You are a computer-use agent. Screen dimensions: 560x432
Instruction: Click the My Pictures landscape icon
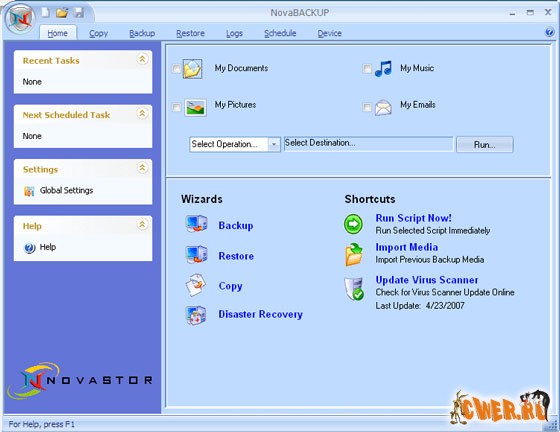(x=195, y=107)
